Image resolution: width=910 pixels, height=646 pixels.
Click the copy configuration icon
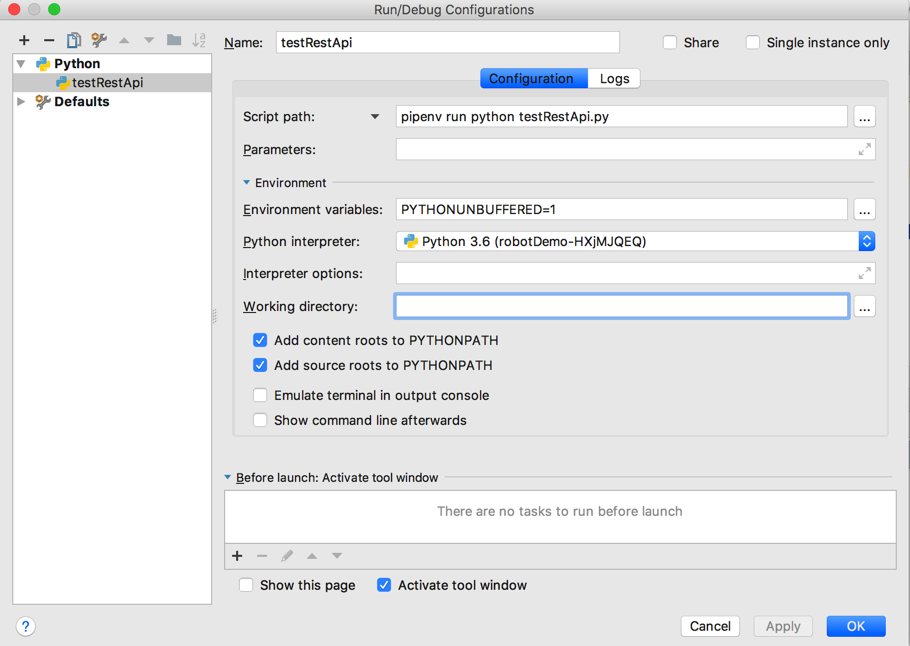point(74,40)
